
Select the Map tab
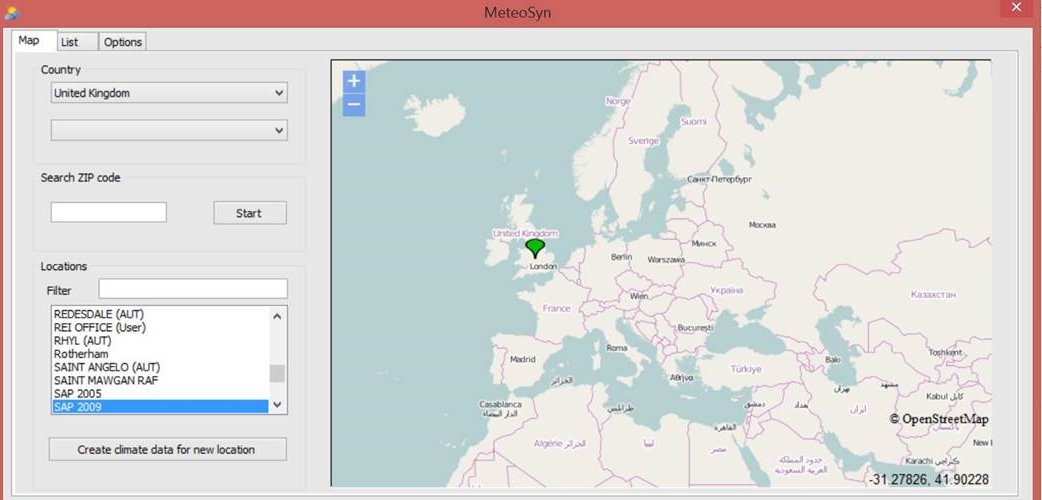[29, 40]
